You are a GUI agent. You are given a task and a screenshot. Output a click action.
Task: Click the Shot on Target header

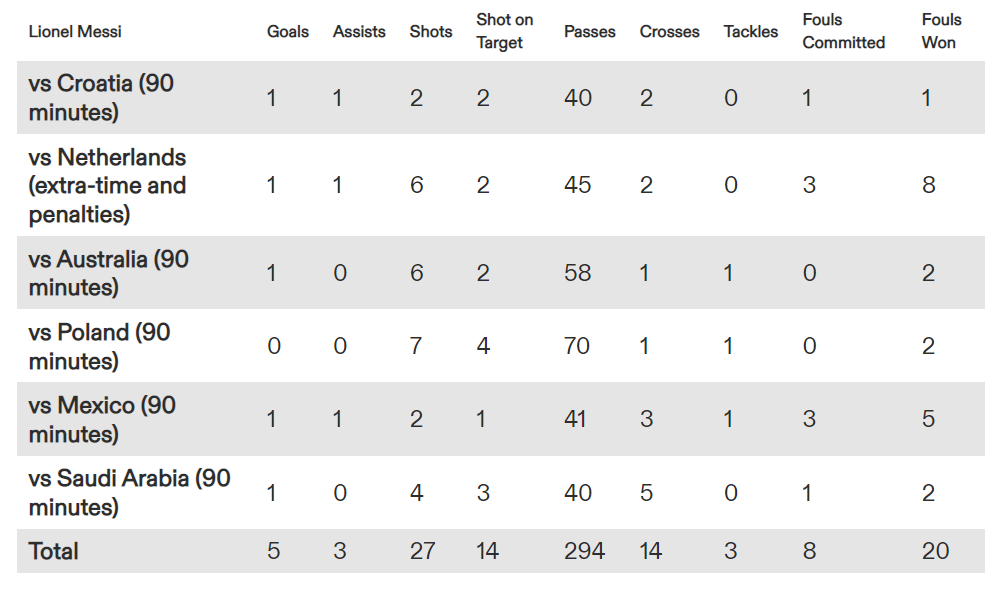(505, 31)
